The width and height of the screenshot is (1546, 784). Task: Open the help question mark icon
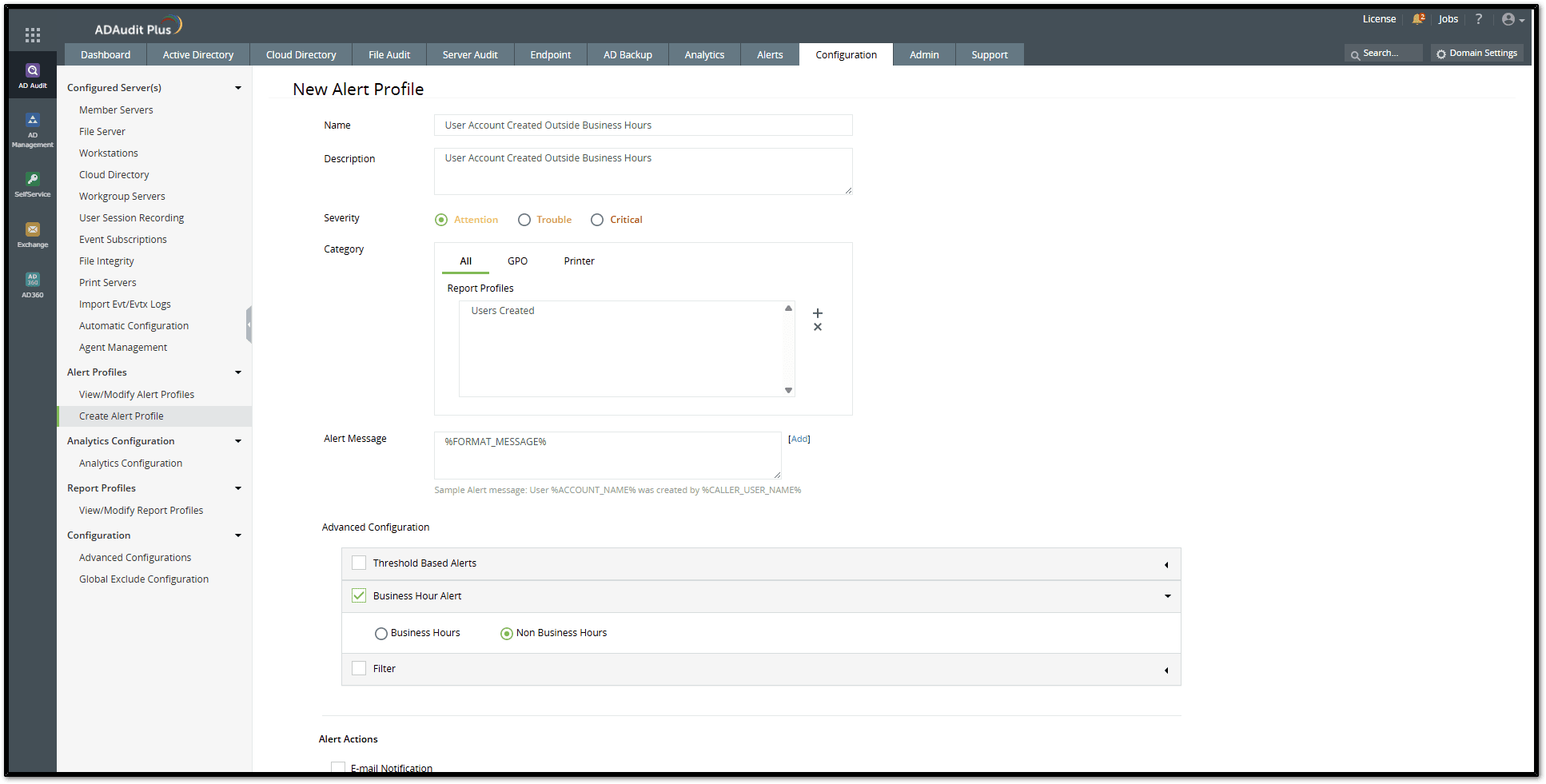point(1479,19)
